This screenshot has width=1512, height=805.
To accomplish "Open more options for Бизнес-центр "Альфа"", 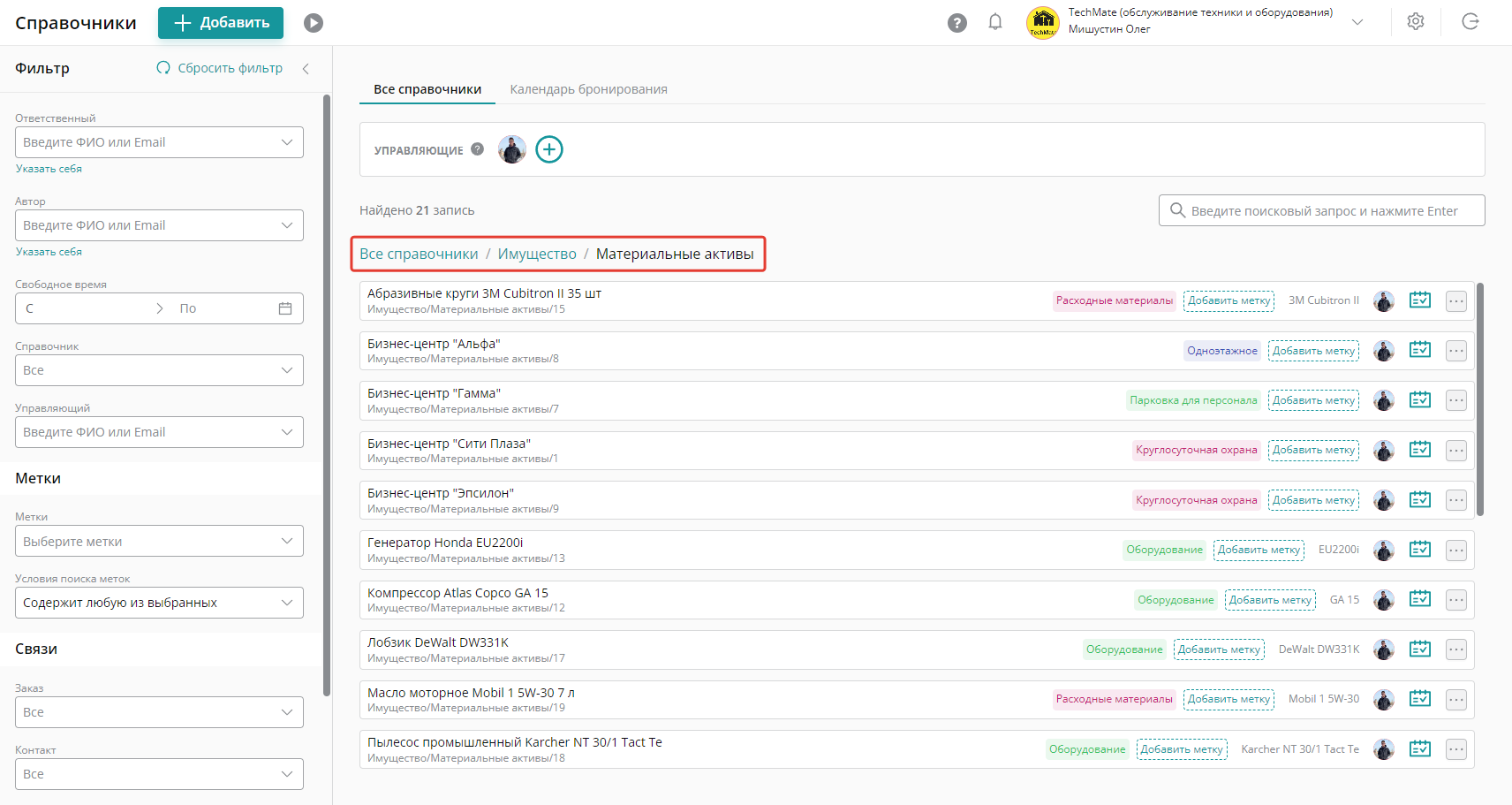I will coord(1456,351).
